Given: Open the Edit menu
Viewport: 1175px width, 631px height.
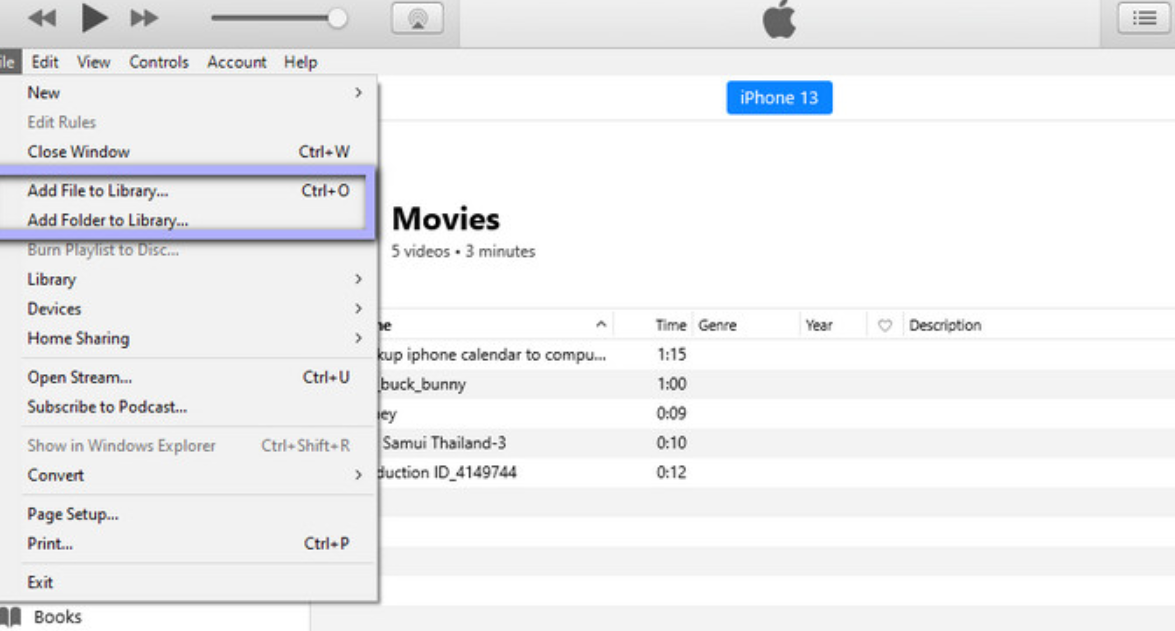Looking at the screenshot, I should tap(45, 62).
